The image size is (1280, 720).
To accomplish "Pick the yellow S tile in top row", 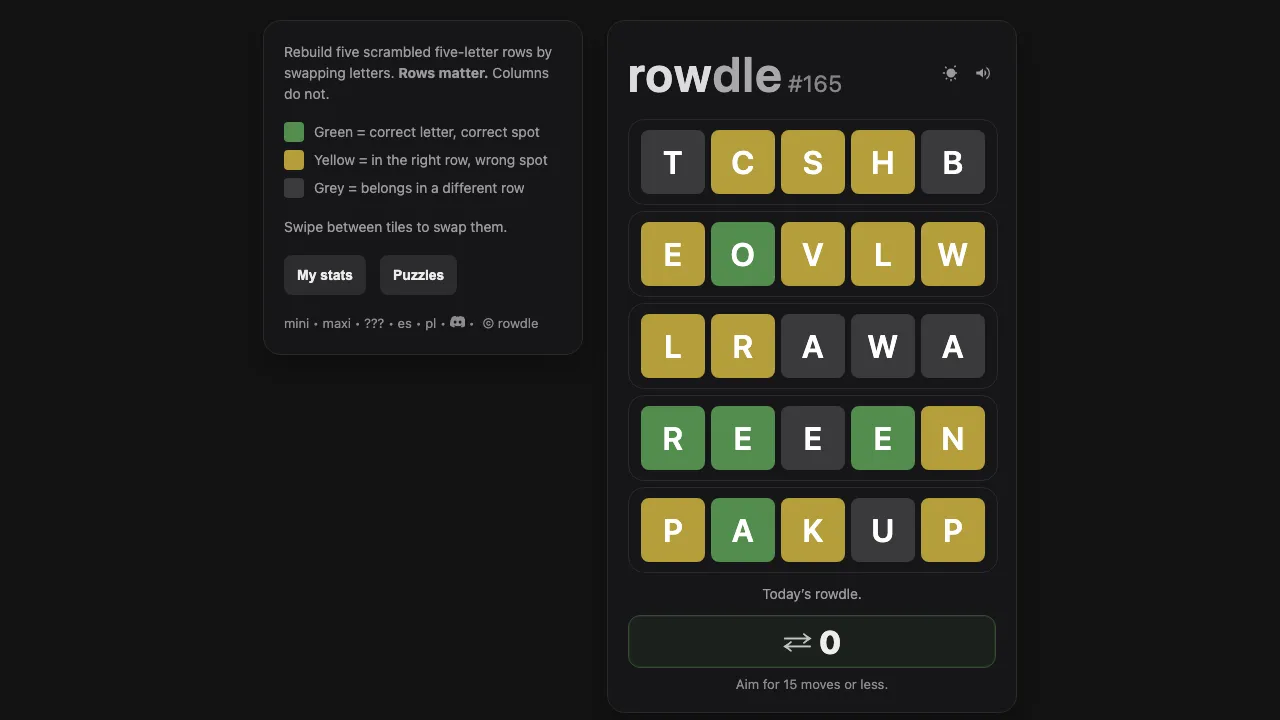I will (813, 162).
